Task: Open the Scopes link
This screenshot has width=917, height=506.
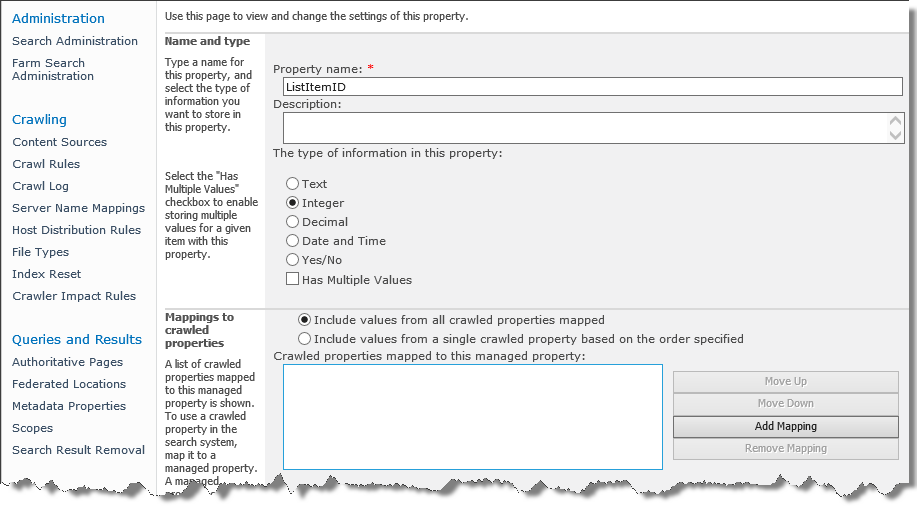Action: pos(33,428)
